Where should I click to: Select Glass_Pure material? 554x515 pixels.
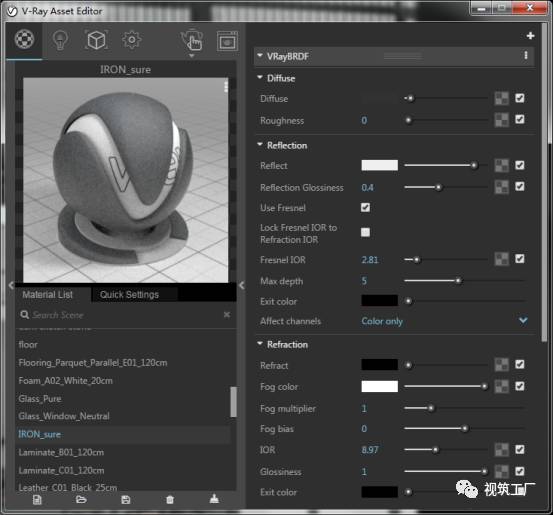coord(40,399)
